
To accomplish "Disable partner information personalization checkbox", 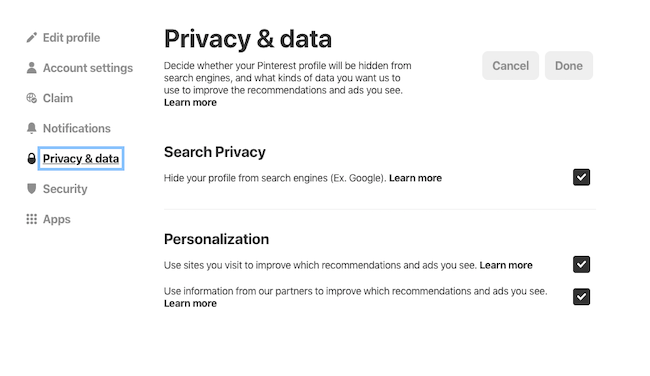I will (x=581, y=297).
